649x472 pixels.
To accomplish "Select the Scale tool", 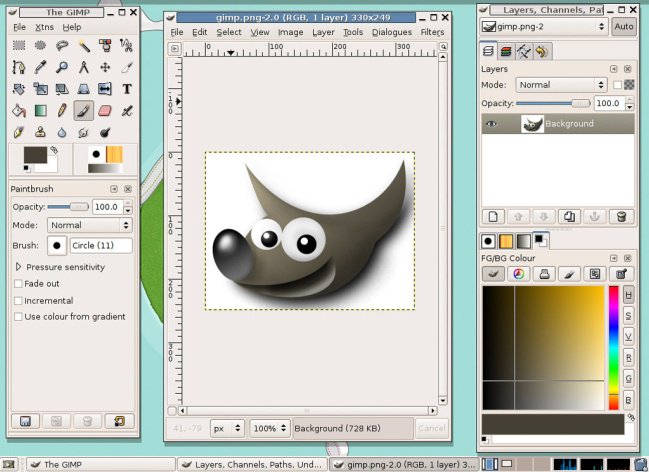I will point(40,89).
